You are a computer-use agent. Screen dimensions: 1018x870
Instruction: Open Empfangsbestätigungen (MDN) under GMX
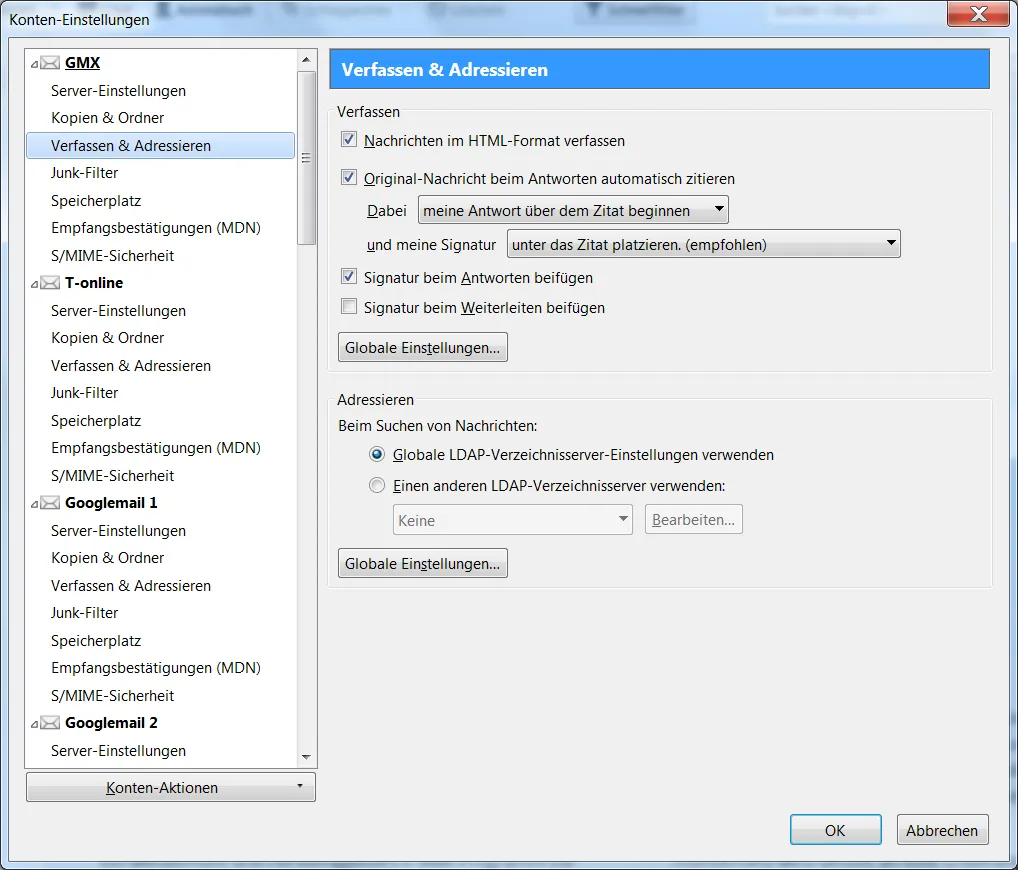click(156, 228)
